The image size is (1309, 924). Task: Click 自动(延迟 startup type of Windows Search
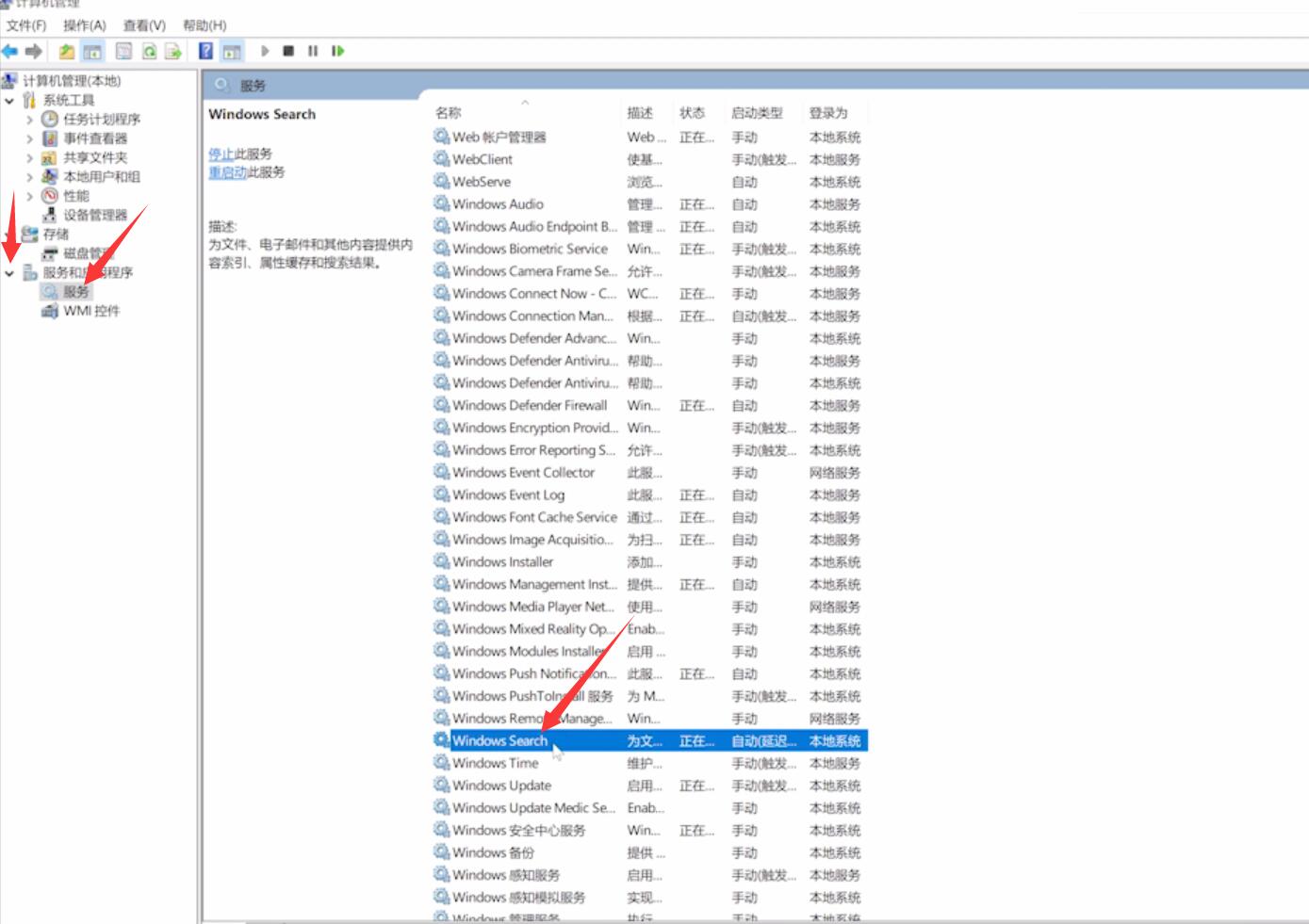(x=764, y=742)
